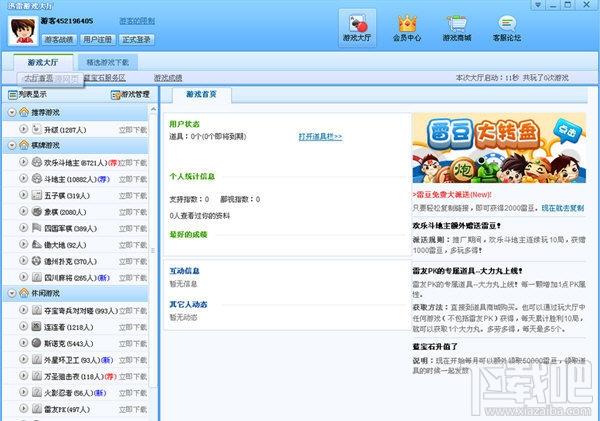Collapse the 推荐游戏 category
The image size is (600, 421).
coord(12,113)
